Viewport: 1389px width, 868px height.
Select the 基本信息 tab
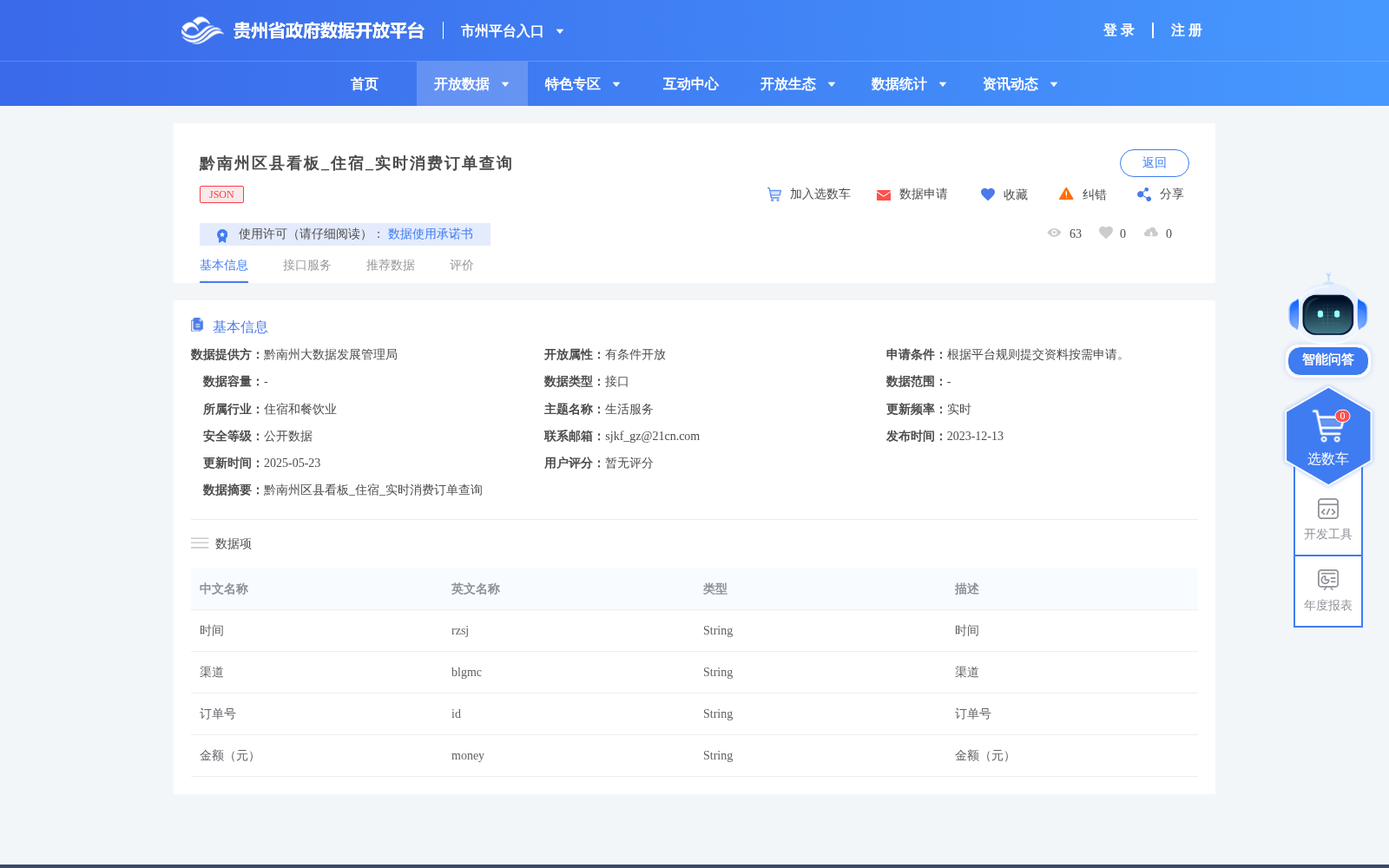[224, 266]
